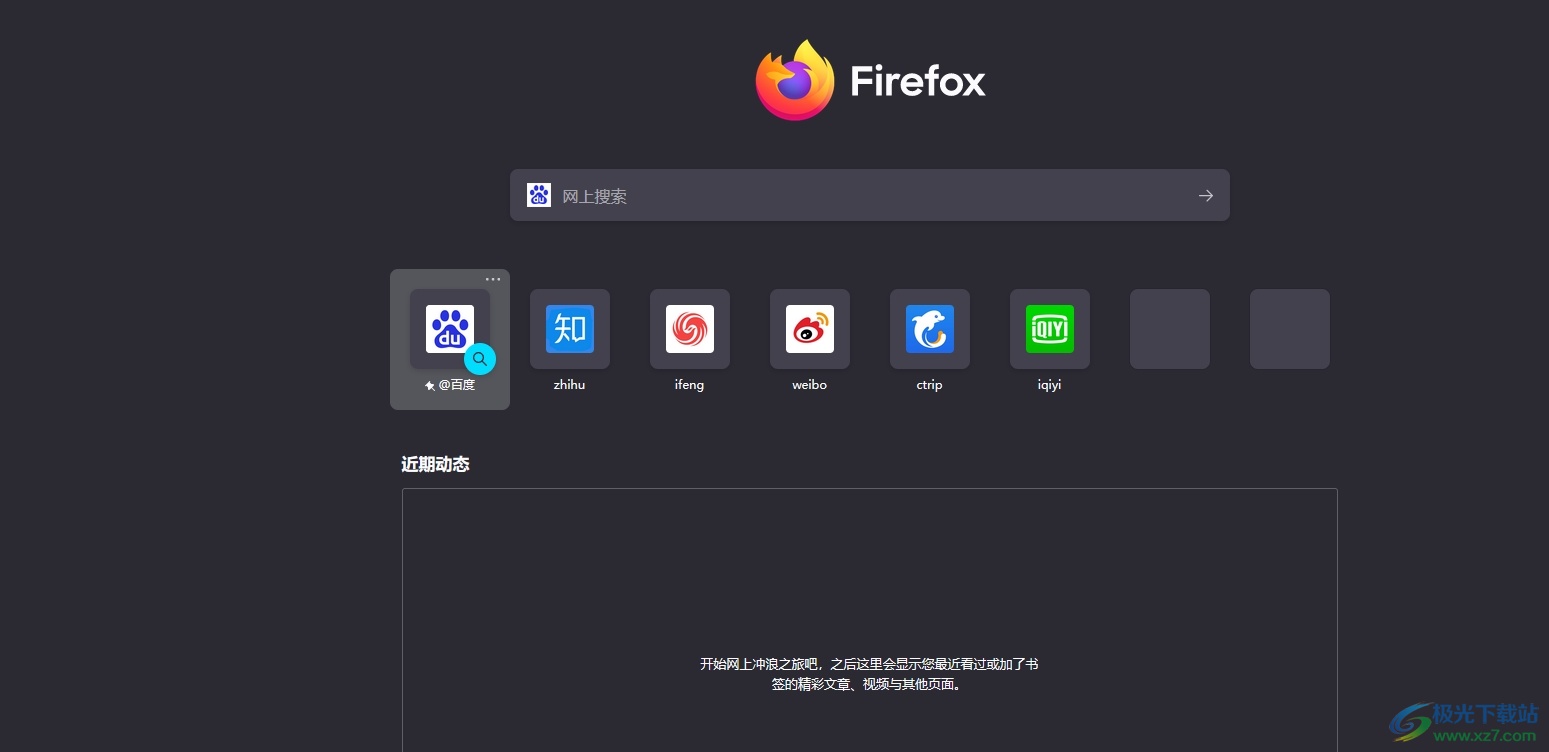
Task: Click the last empty shortcut tile
Action: pyautogui.click(x=1290, y=329)
